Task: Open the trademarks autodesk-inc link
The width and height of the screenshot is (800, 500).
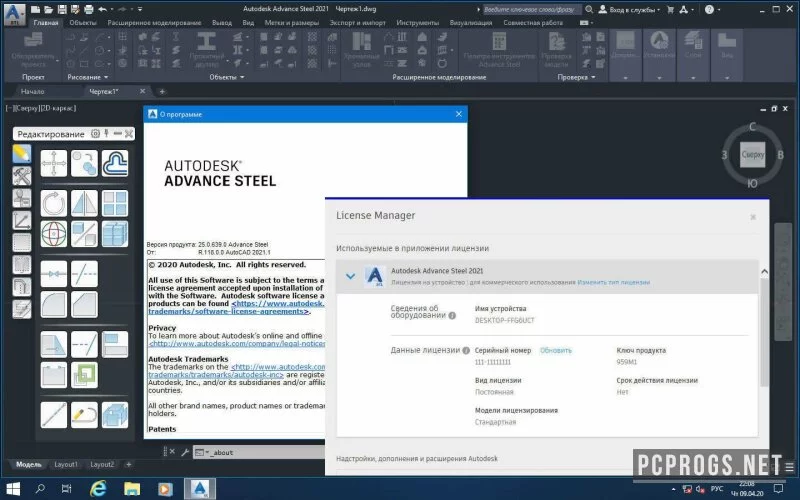Action: pyautogui.click(x=216, y=374)
